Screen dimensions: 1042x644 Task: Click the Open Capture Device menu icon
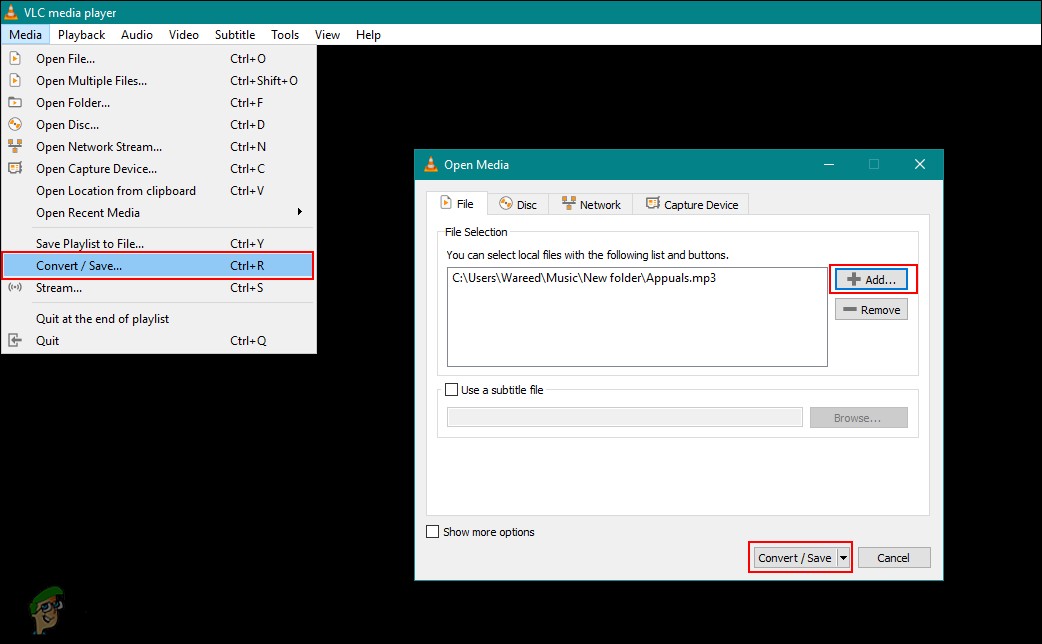pos(15,168)
